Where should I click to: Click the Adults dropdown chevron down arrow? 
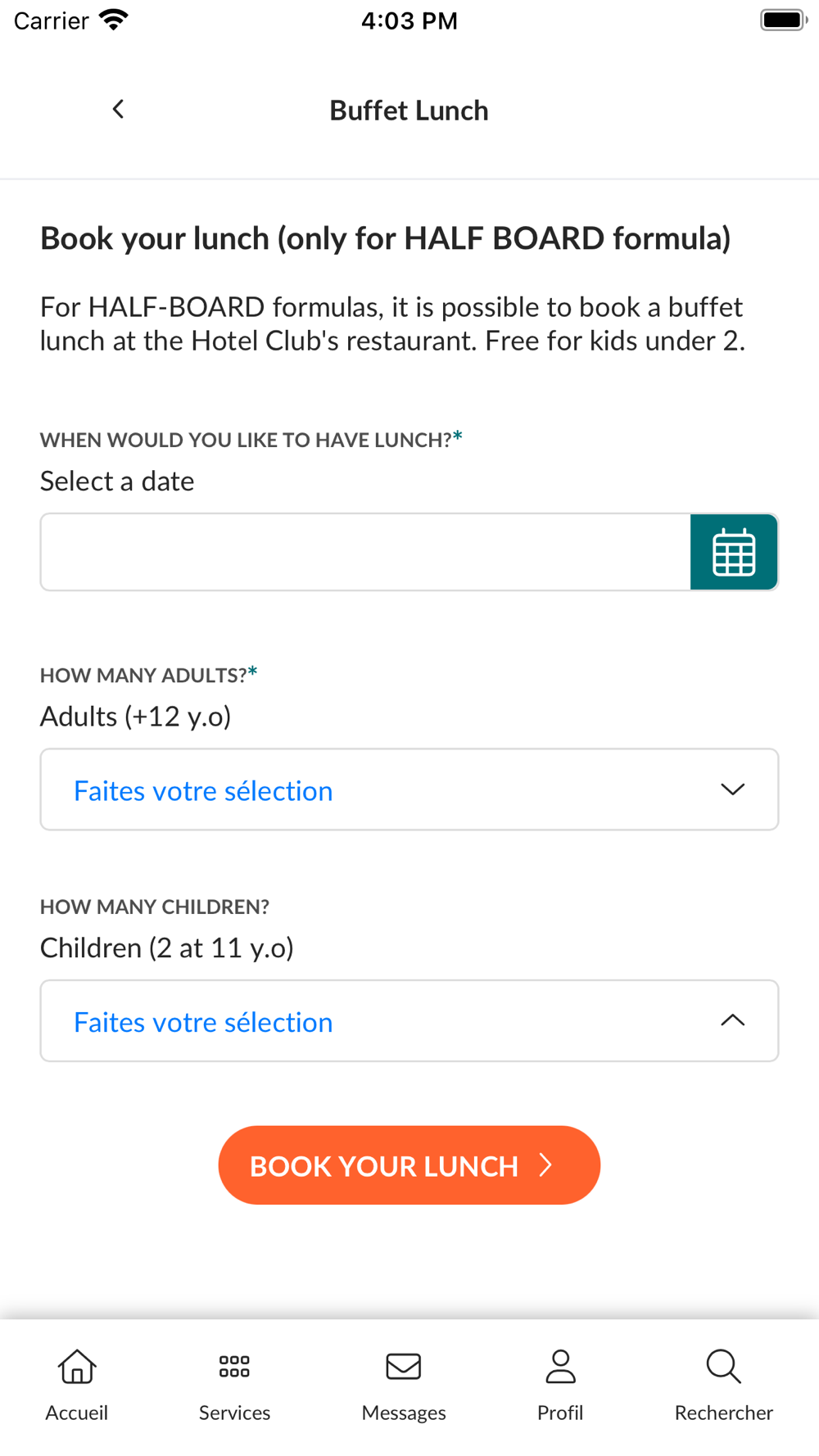[x=733, y=789]
